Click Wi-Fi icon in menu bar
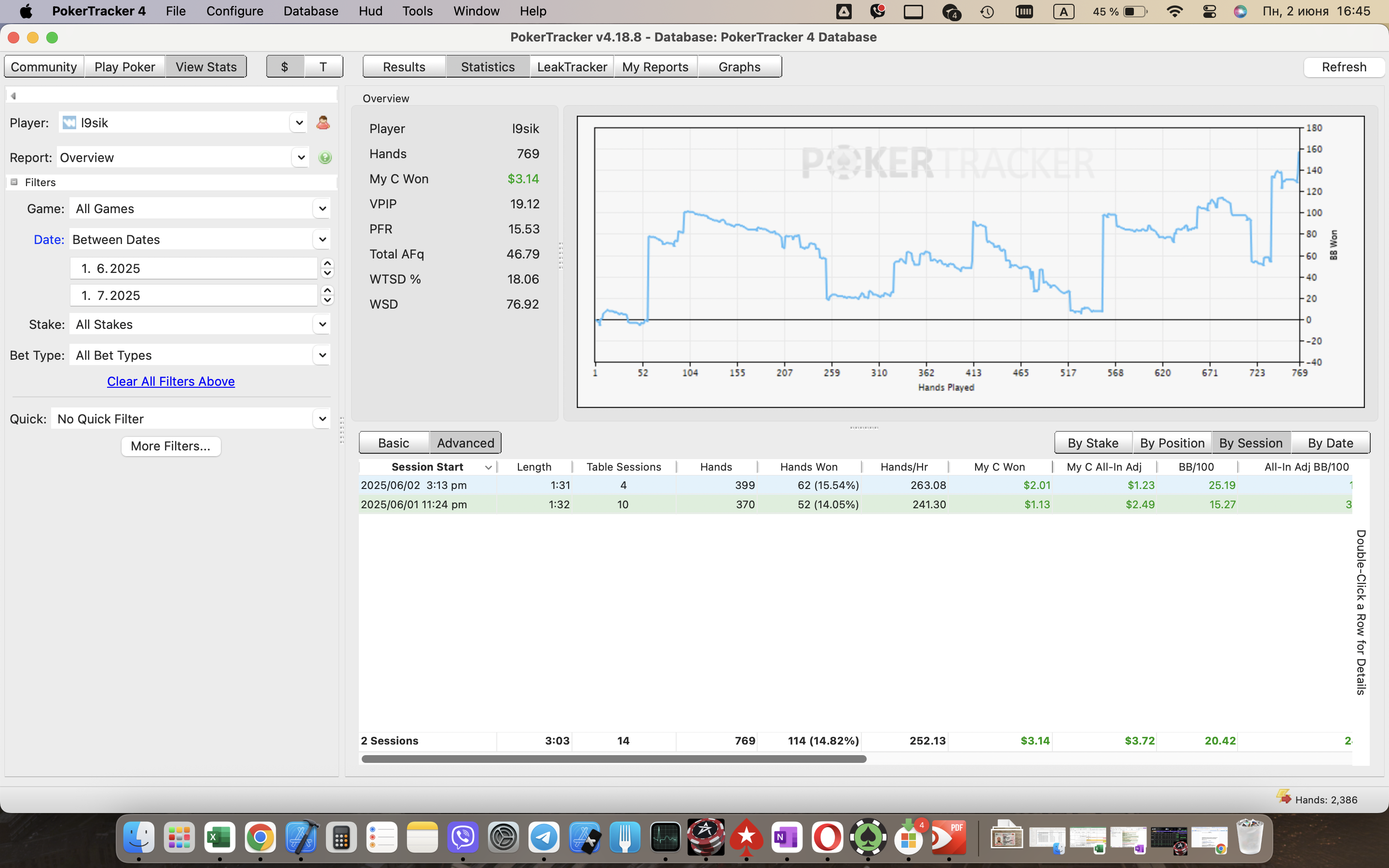The image size is (1389, 868). [1175, 12]
